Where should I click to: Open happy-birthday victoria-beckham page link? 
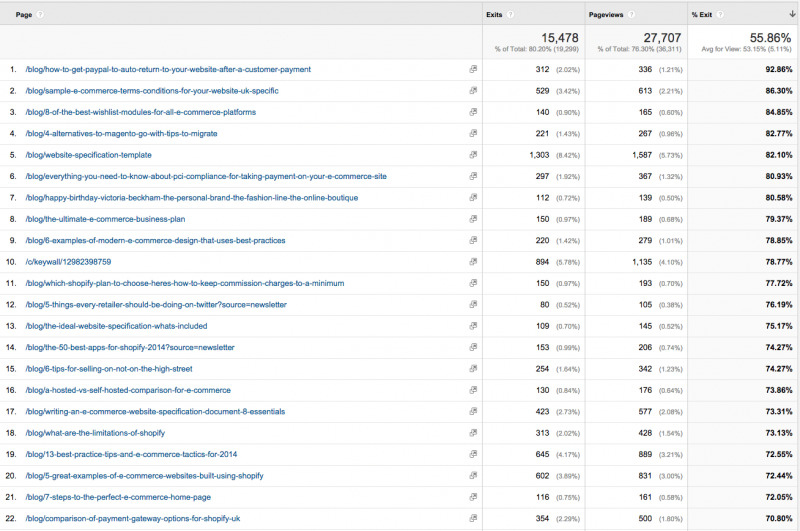click(192, 198)
